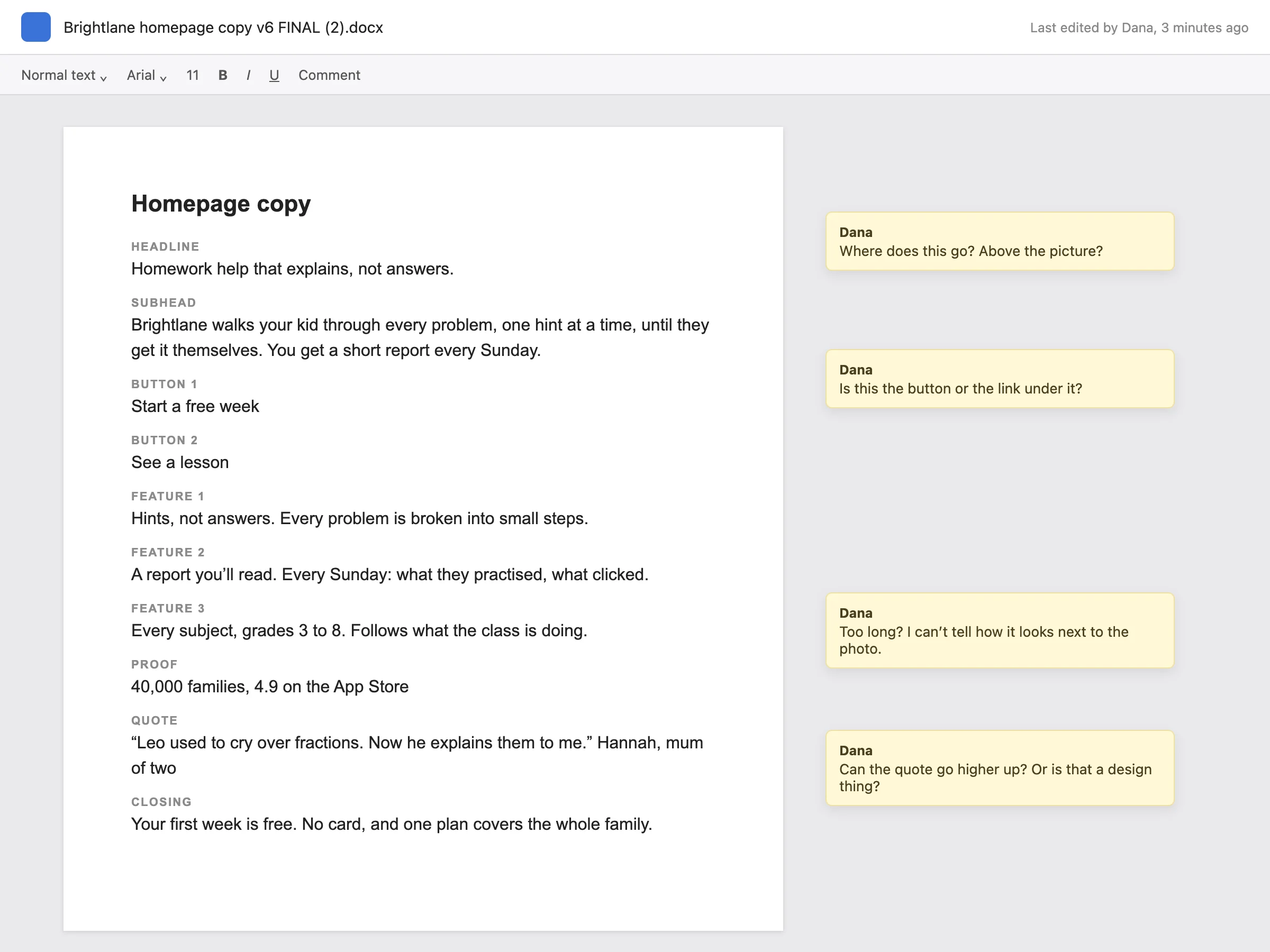The width and height of the screenshot is (1270, 952).
Task: Click the subhead paragraph starting 'Brightlane walks'
Action: click(x=420, y=337)
